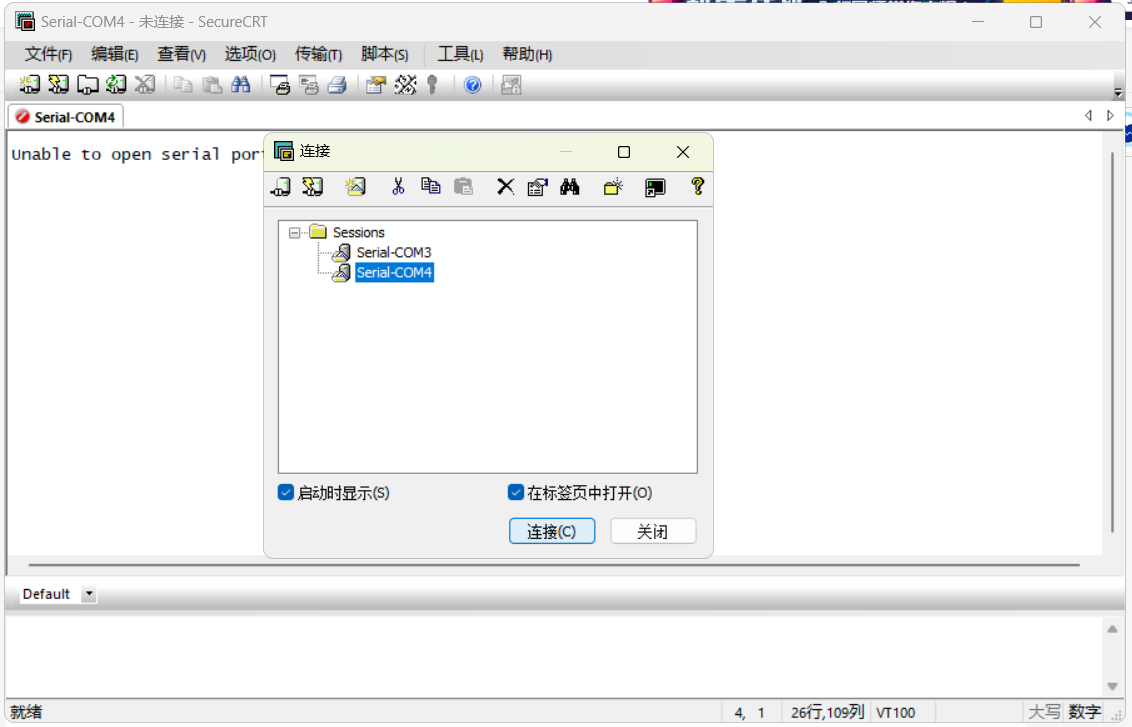Click the New Folder icon in Connect dialog
The height and width of the screenshot is (727, 1132).
click(611, 186)
